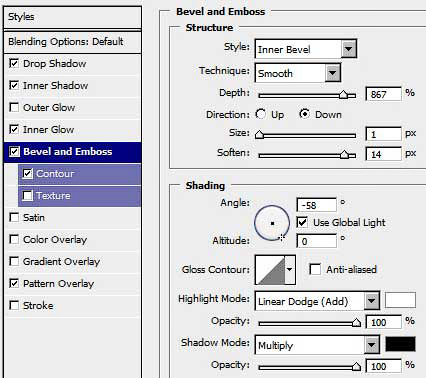Click the Gloss Contour thumbnail preview

pyautogui.click(x=270, y=270)
